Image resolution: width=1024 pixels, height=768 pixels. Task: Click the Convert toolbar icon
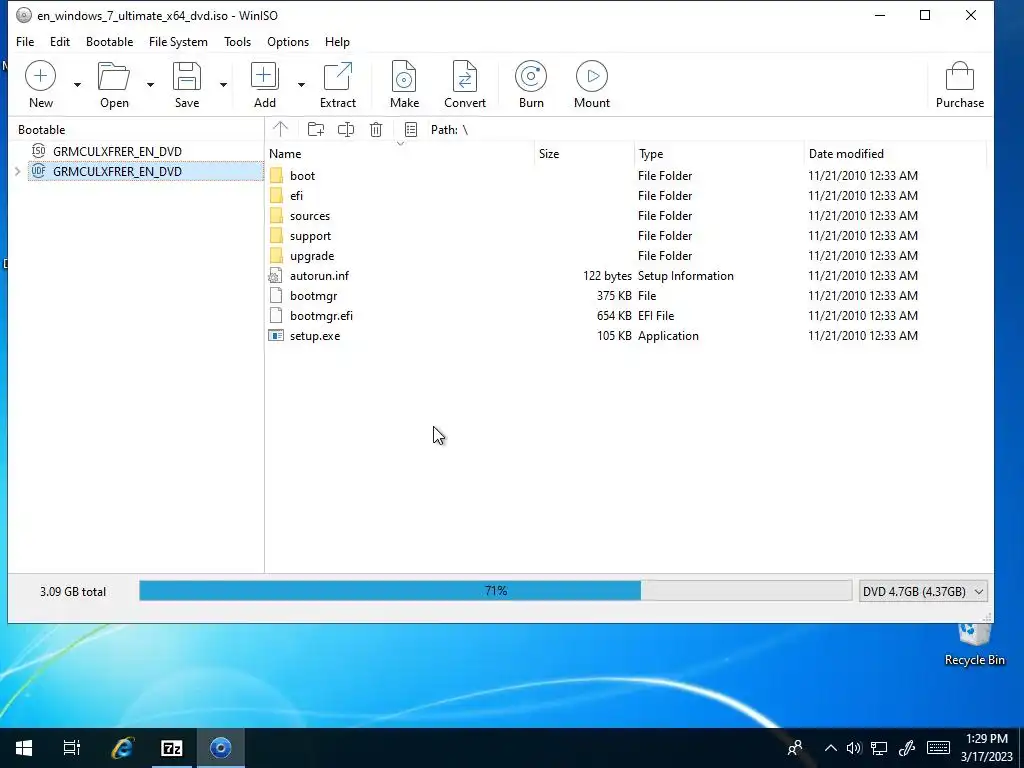point(465,76)
